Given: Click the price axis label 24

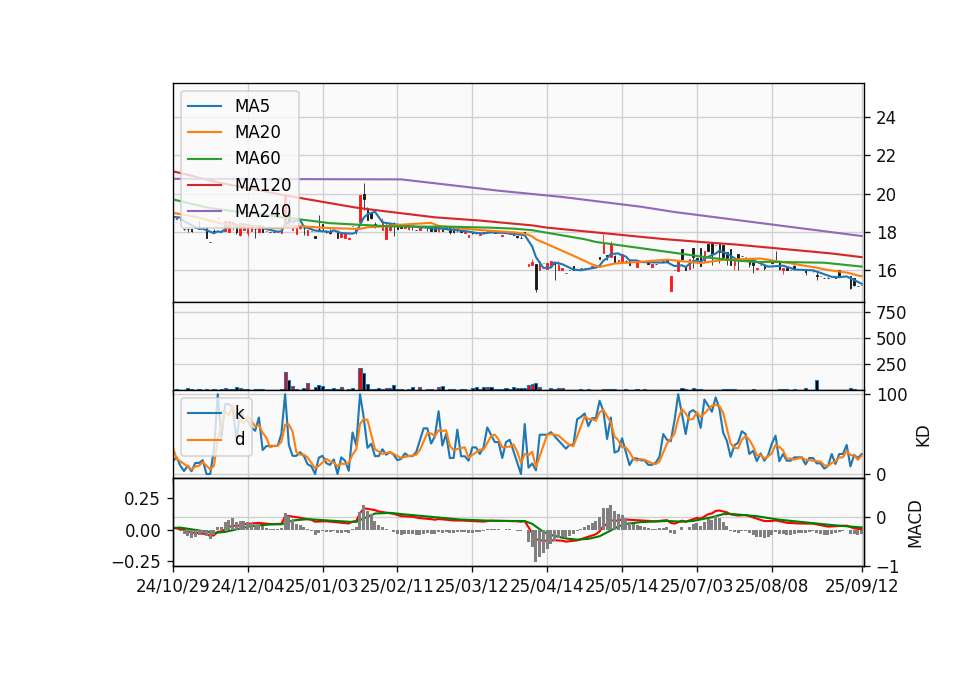Looking at the screenshot, I should [885, 118].
